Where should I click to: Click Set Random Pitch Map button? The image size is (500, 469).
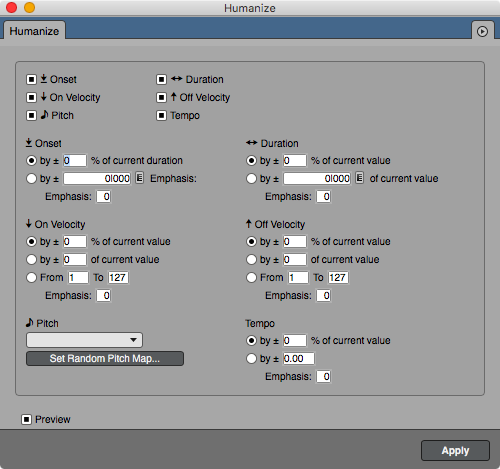pos(105,358)
